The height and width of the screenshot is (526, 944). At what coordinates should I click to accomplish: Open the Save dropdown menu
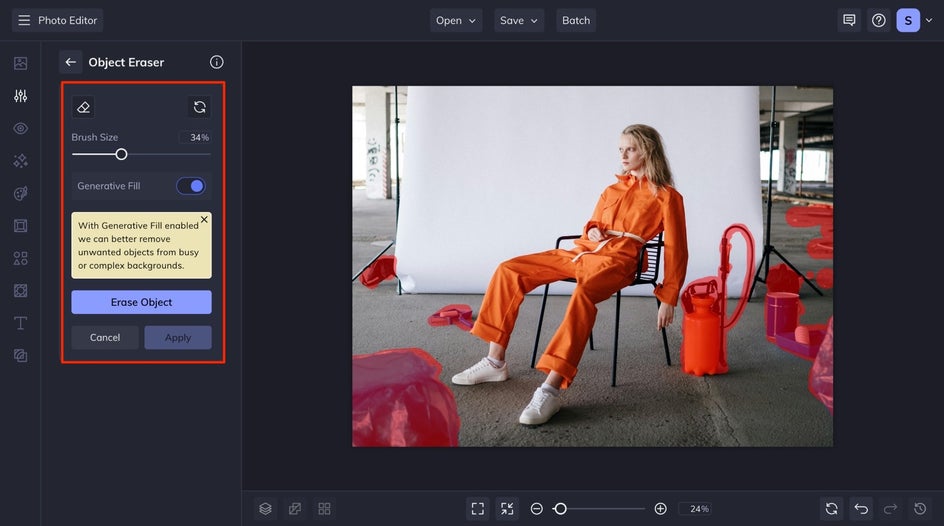point(518,20)
